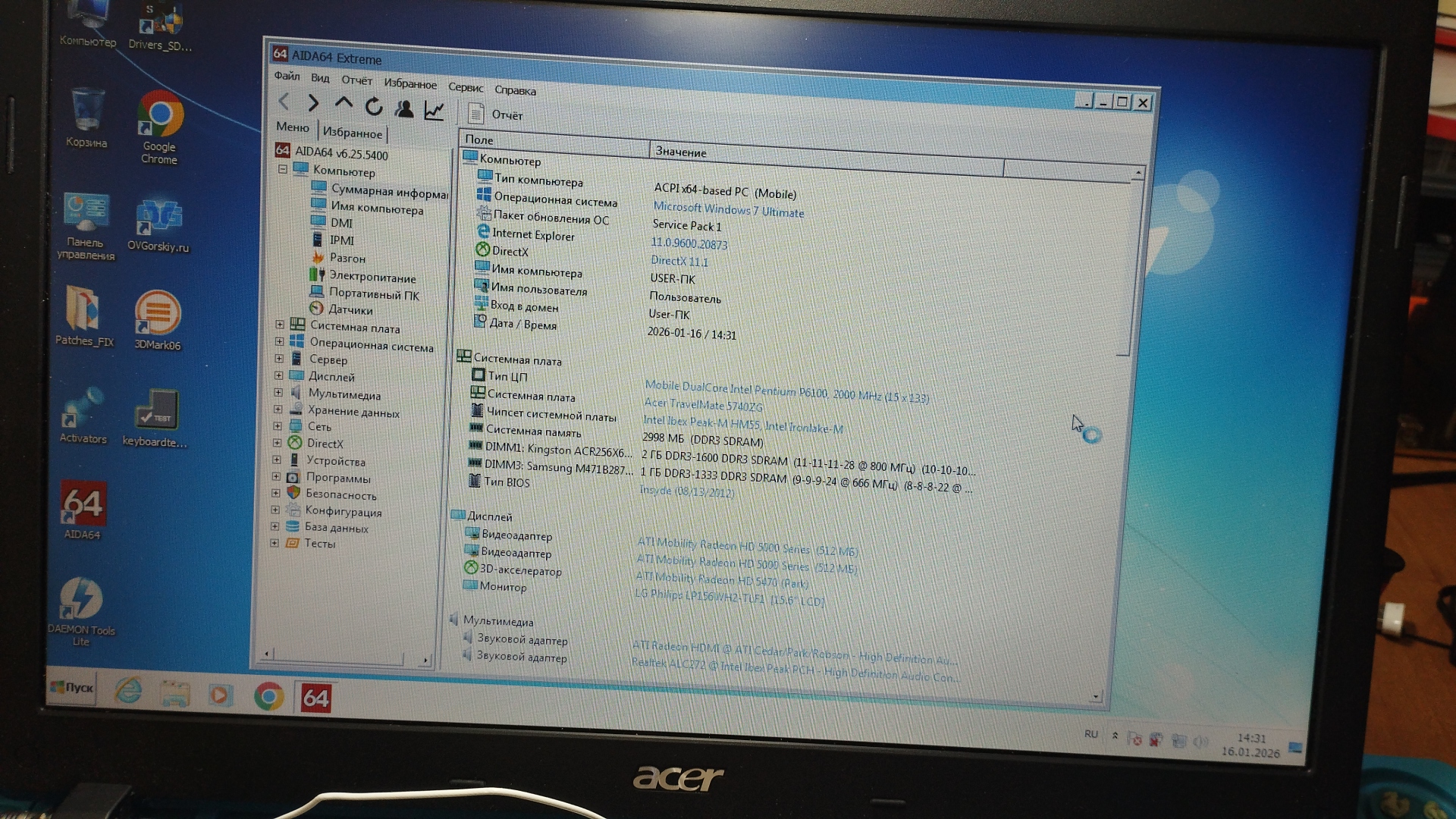1456x819 pixels.
Task: Click the Acer TravelMate 5740ZG link
Action: point(703,404)
